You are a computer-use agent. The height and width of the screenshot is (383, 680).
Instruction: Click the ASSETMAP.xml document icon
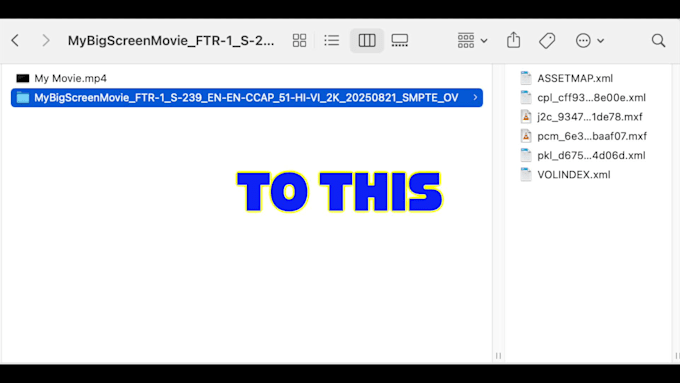tap(526, 78)
